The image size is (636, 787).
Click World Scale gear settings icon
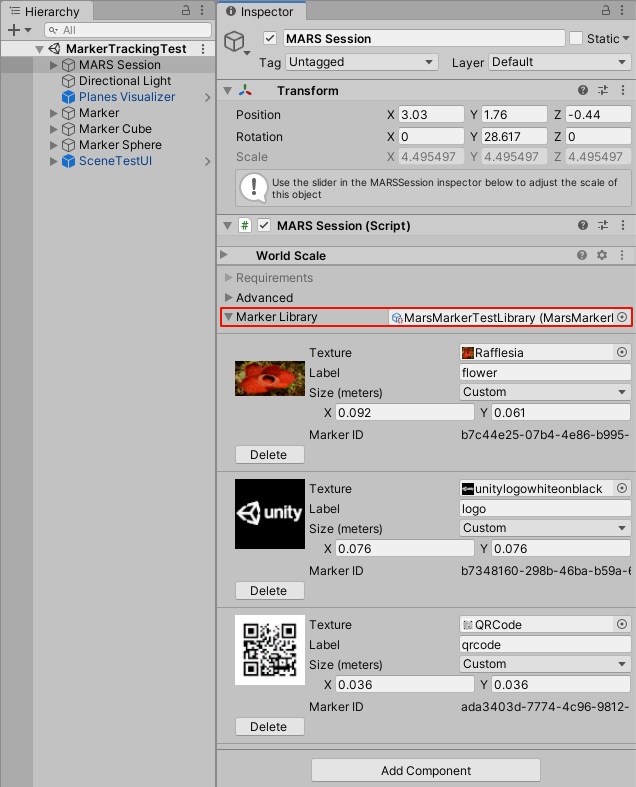(x=602, y=256)
